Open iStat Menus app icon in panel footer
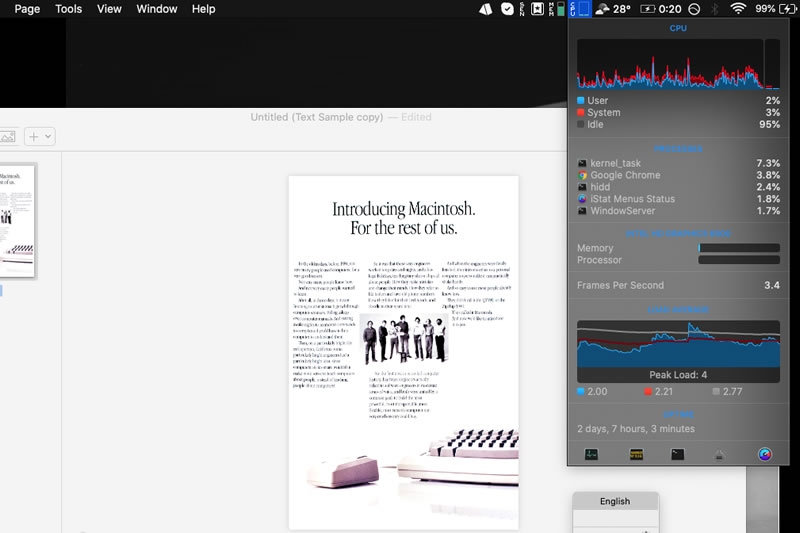The height and width of the screenshot is (533, 800). (764, 454)
